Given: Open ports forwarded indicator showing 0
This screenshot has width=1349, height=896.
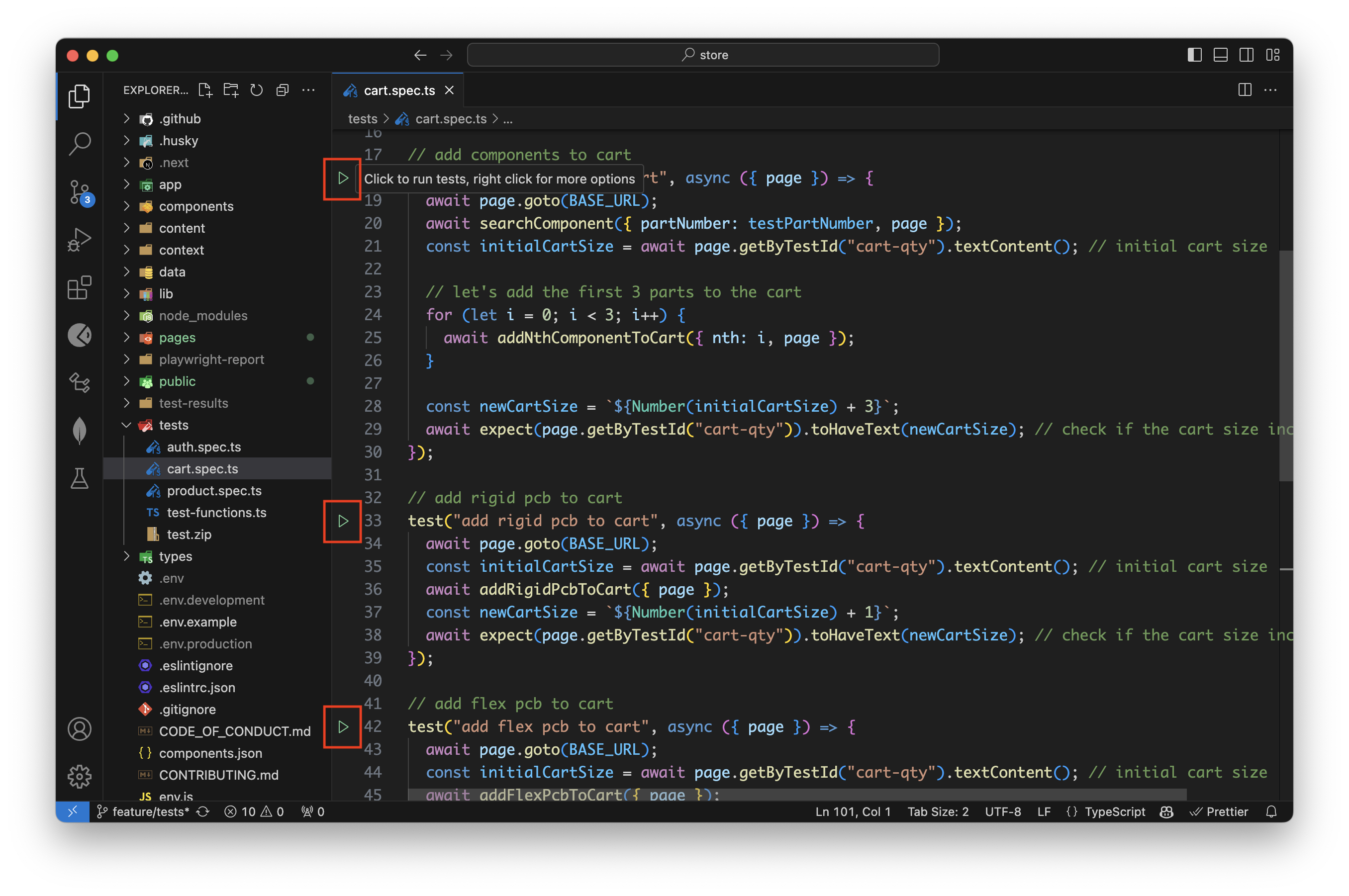Looking at the screenshot, I should click(313, 811).
